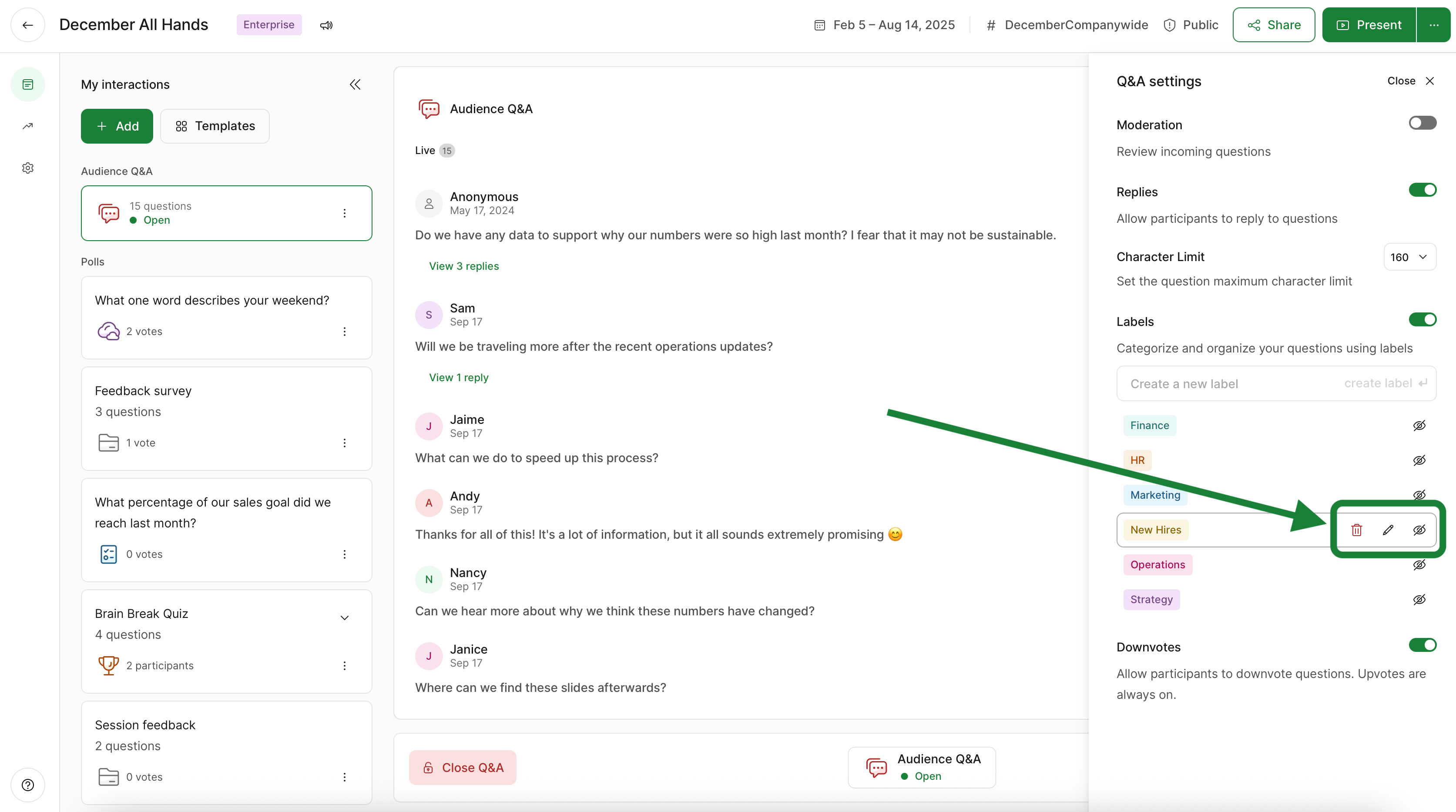Image resolution: width=1456 pixels, height=812 pixels.
Task: Open options for Session feedback
Action: [344, 777]
